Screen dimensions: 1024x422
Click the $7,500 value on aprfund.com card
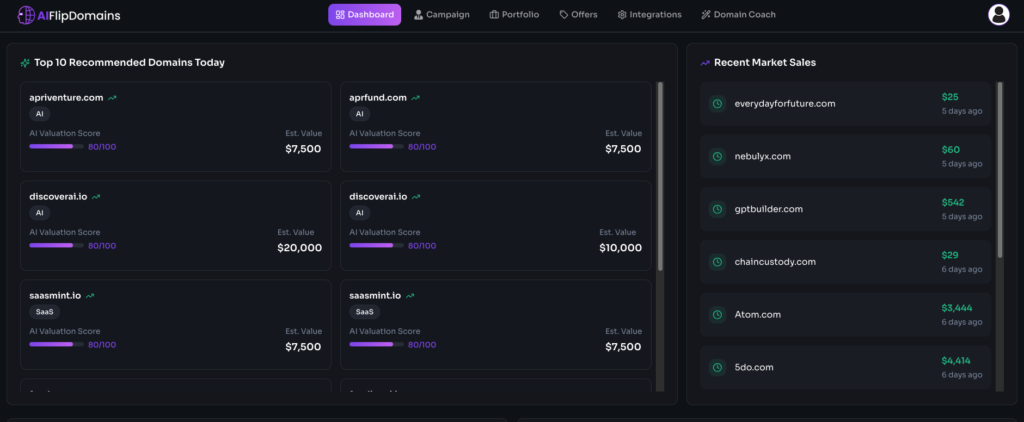(623, 149)
